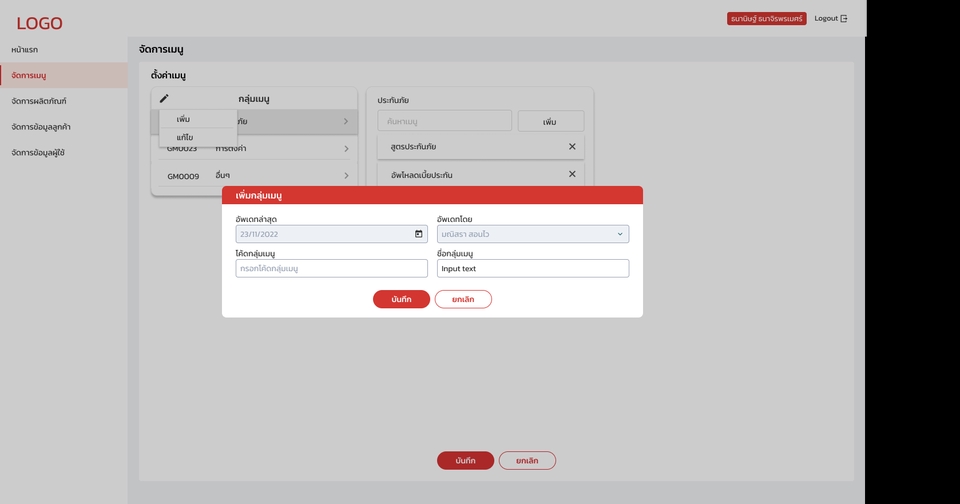Remove the สูตรประกันภัย menu item with X
This screenshot has height=504, width=960.
click(572, 146)
